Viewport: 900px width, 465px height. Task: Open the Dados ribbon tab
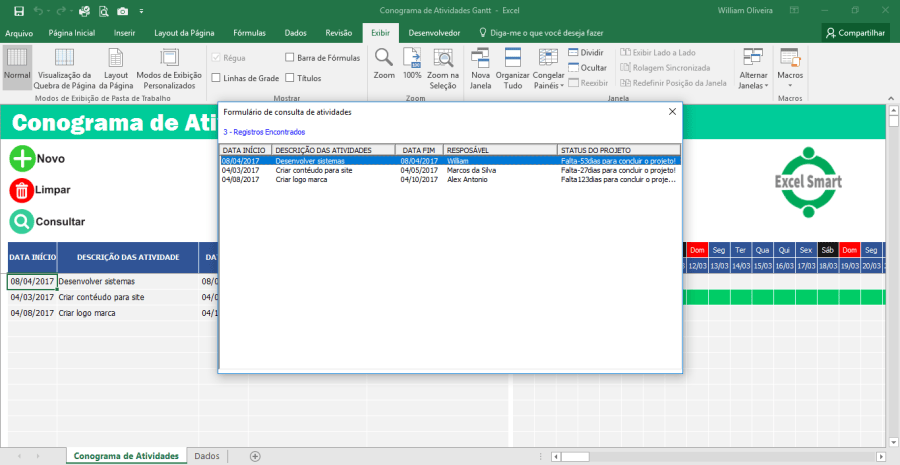click(295, 33)
